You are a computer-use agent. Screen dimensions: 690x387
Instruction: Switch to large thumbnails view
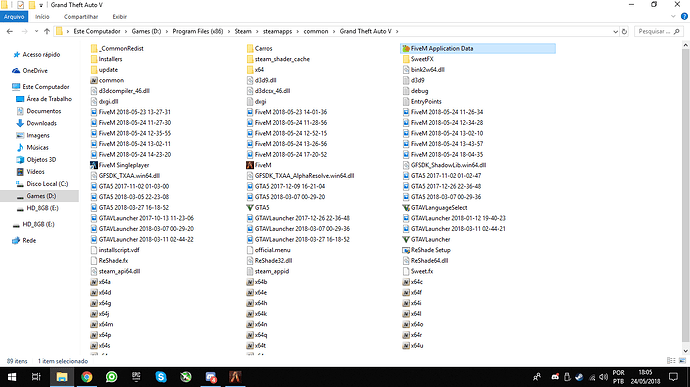[683, 361]
